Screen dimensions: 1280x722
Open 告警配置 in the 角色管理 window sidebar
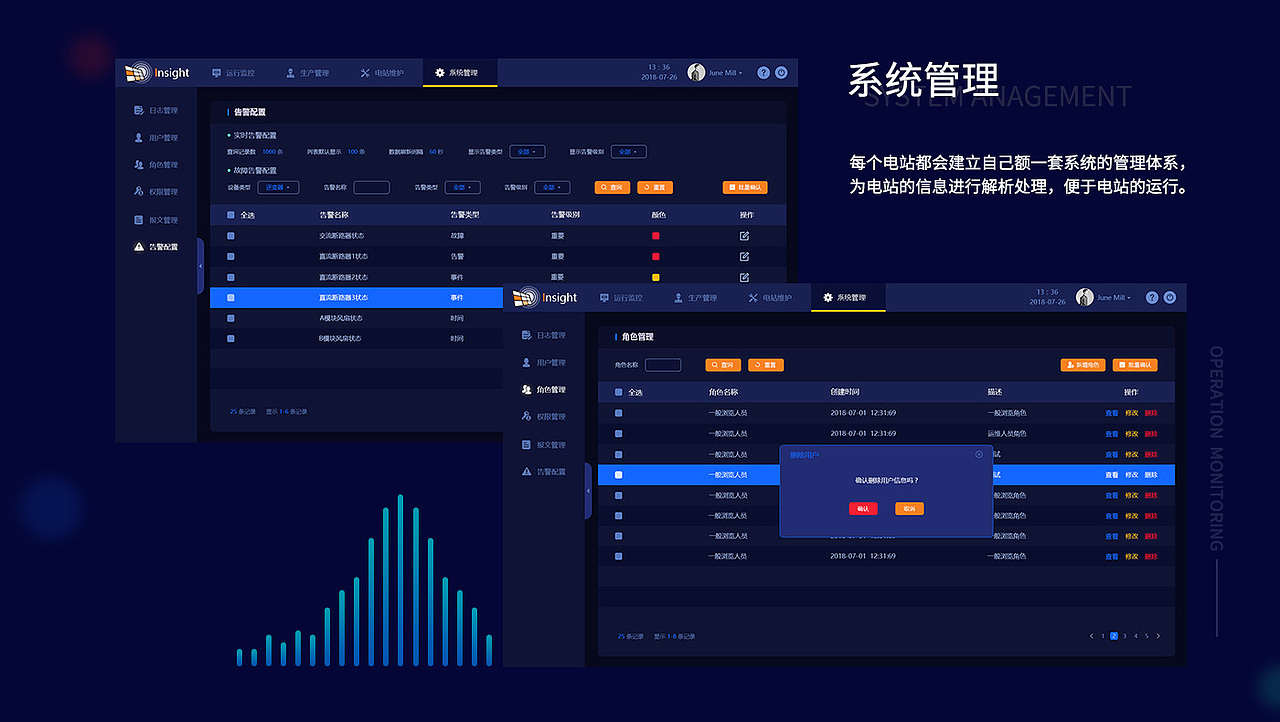544,472
